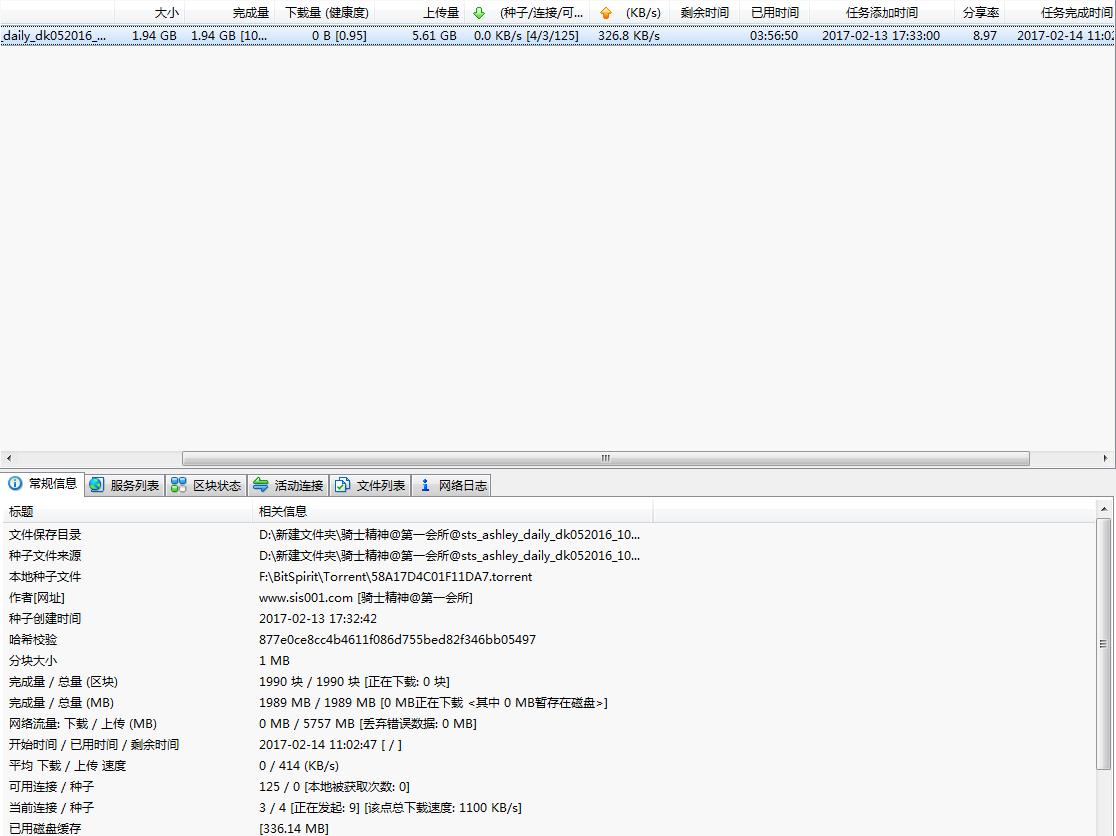Click the green download speed arrow column icon
Screen dimensions: 1116x836
tap(479, 13)
